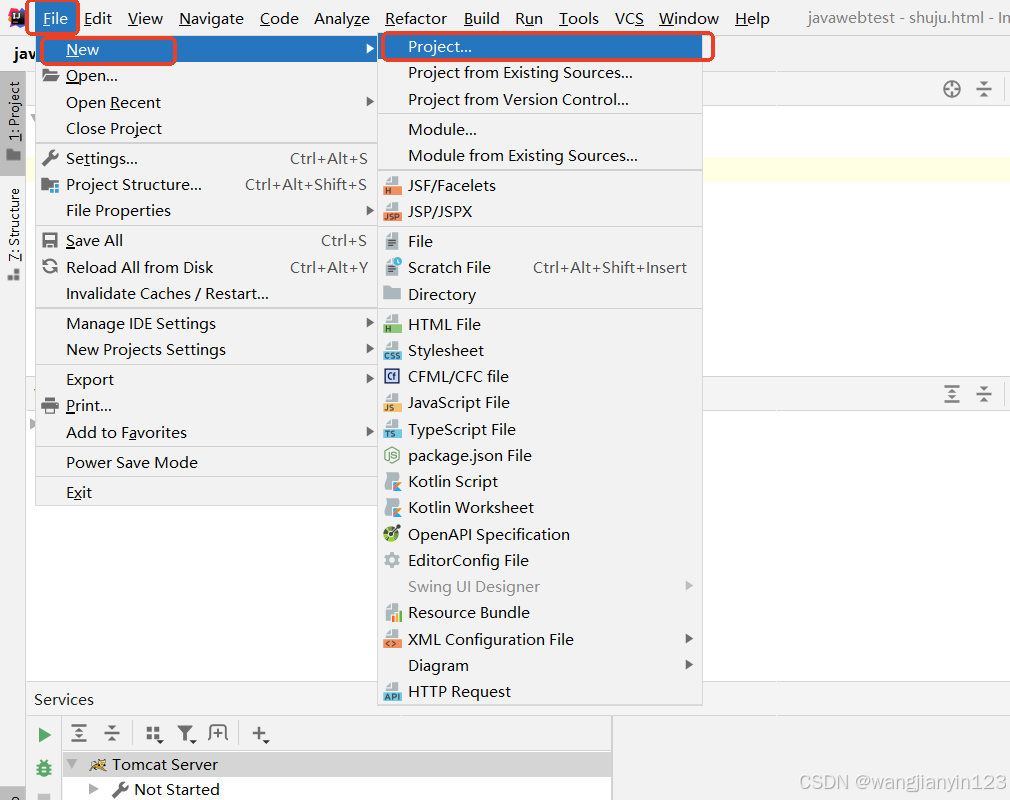Click the Kotlin Script icon
This screenshot has height=800, width=1010.
tap(392, 482)
